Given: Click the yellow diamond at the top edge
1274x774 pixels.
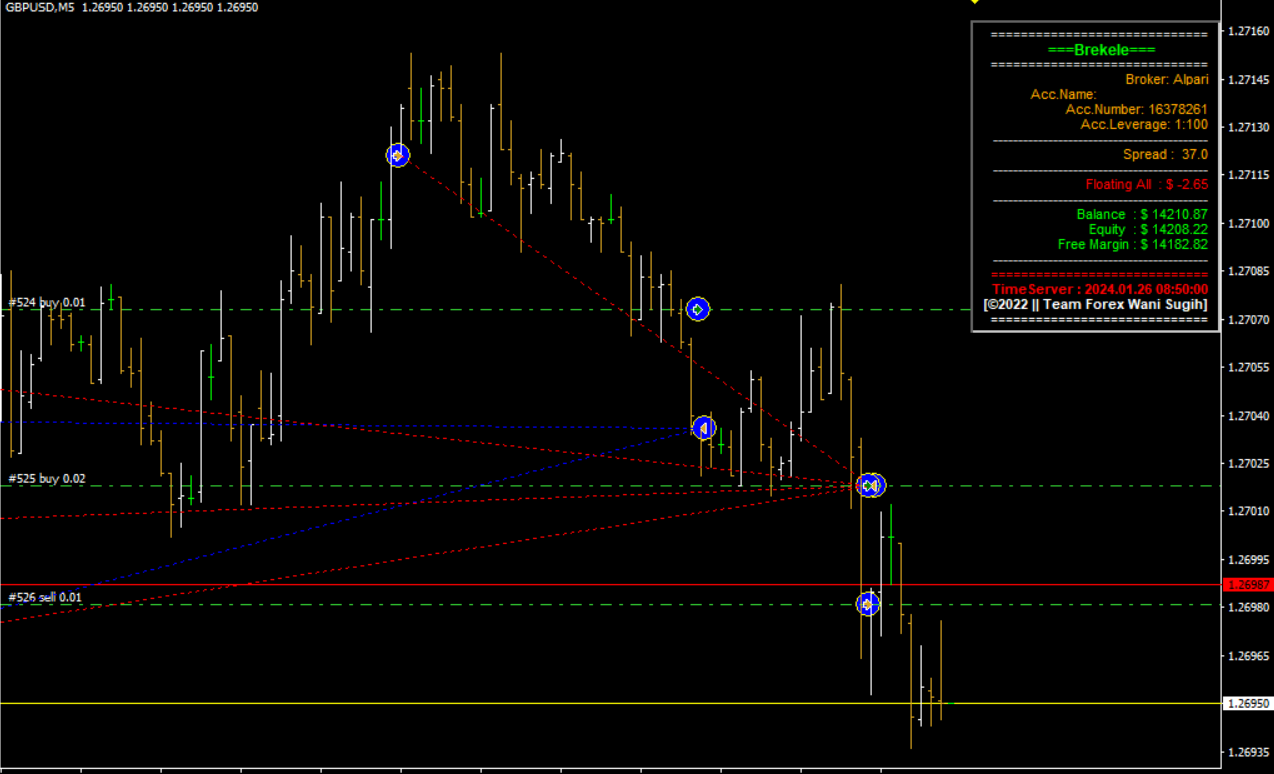Looking at the screenshot, I should 976,3.
